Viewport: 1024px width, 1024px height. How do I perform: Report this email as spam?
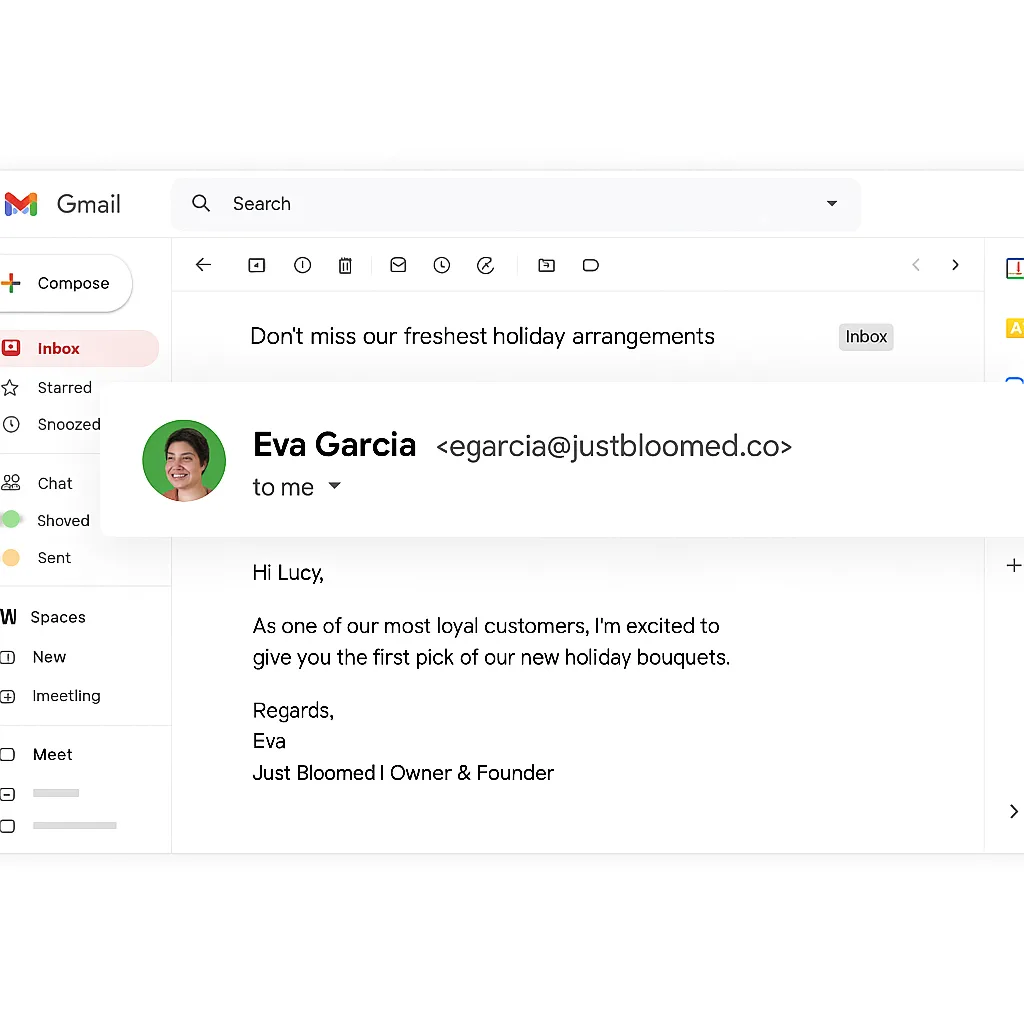click(x=302, y=265)
